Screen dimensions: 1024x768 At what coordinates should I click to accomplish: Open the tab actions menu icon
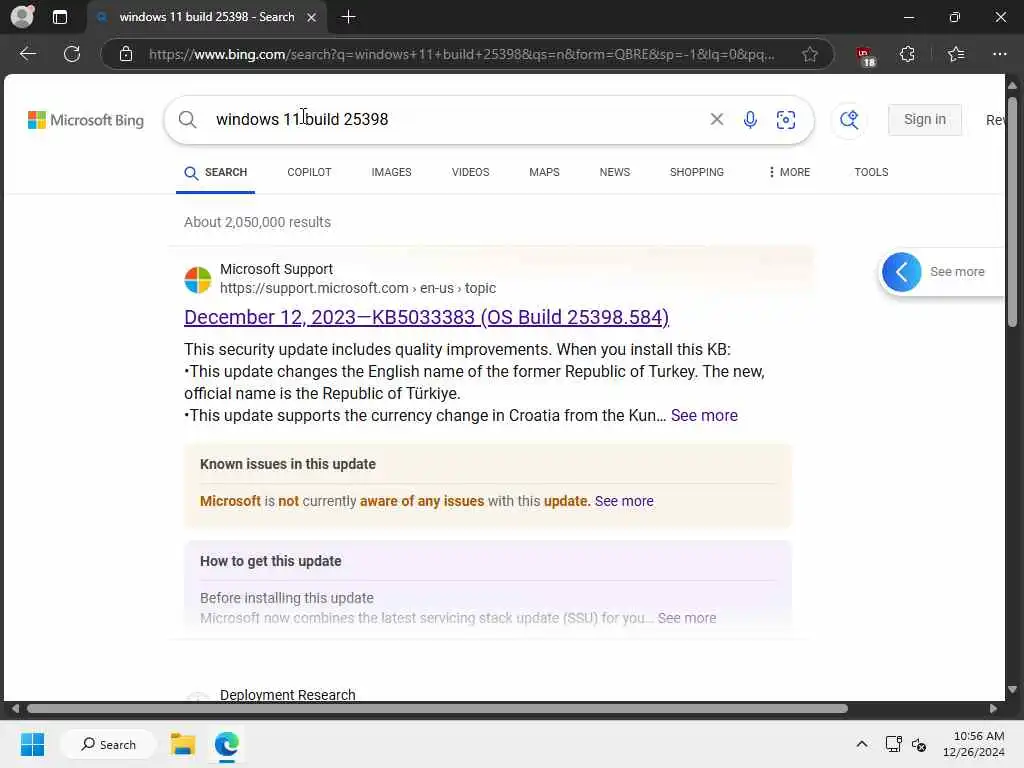pyautogui.click(x=59, y=17)
